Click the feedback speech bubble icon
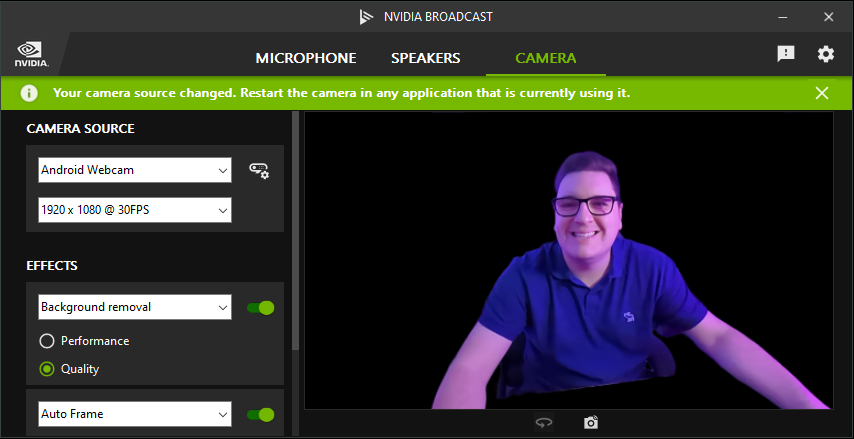854x439 pixels. point(786,54)
